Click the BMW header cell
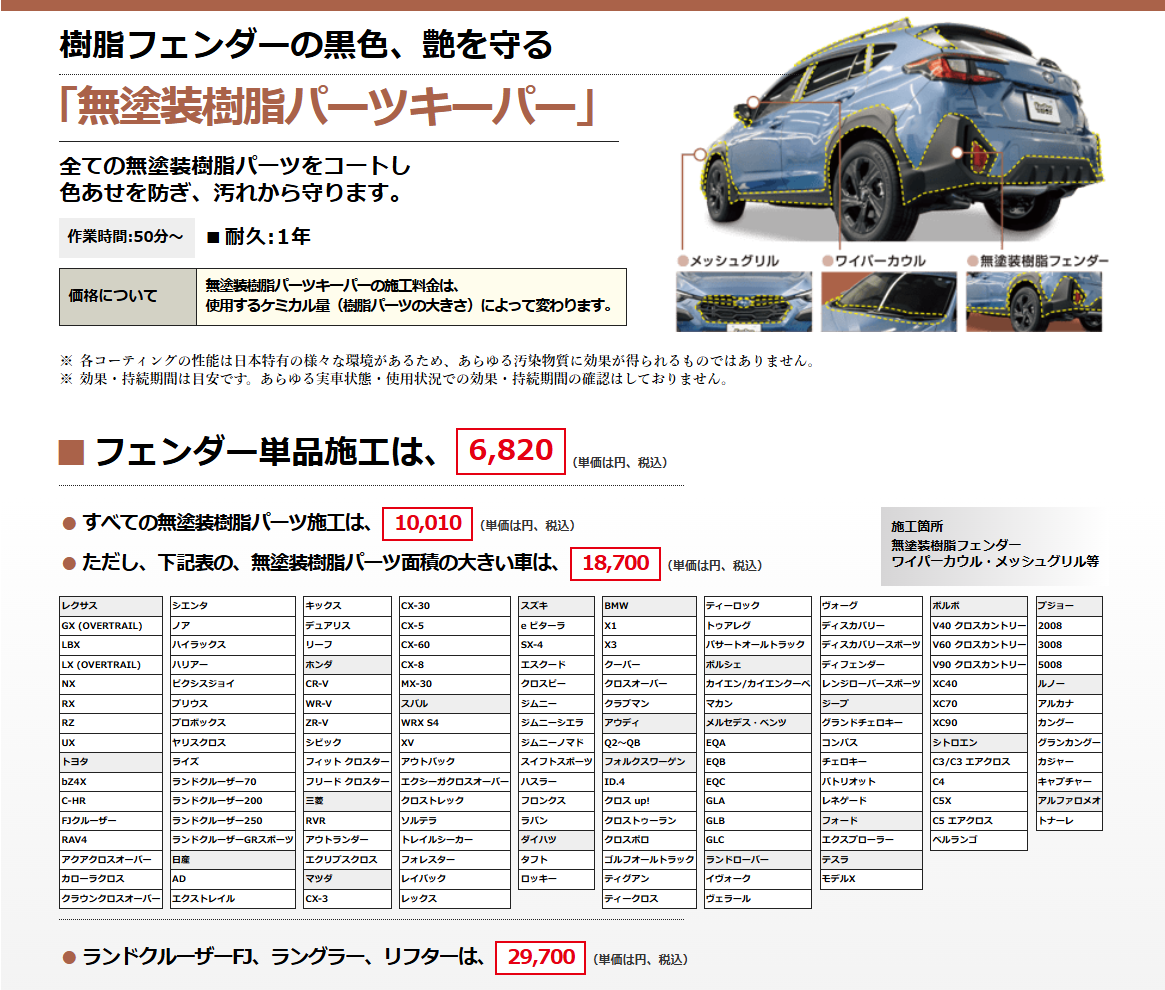This screenshot has height=990, width=1165. (x=649, y=606)
